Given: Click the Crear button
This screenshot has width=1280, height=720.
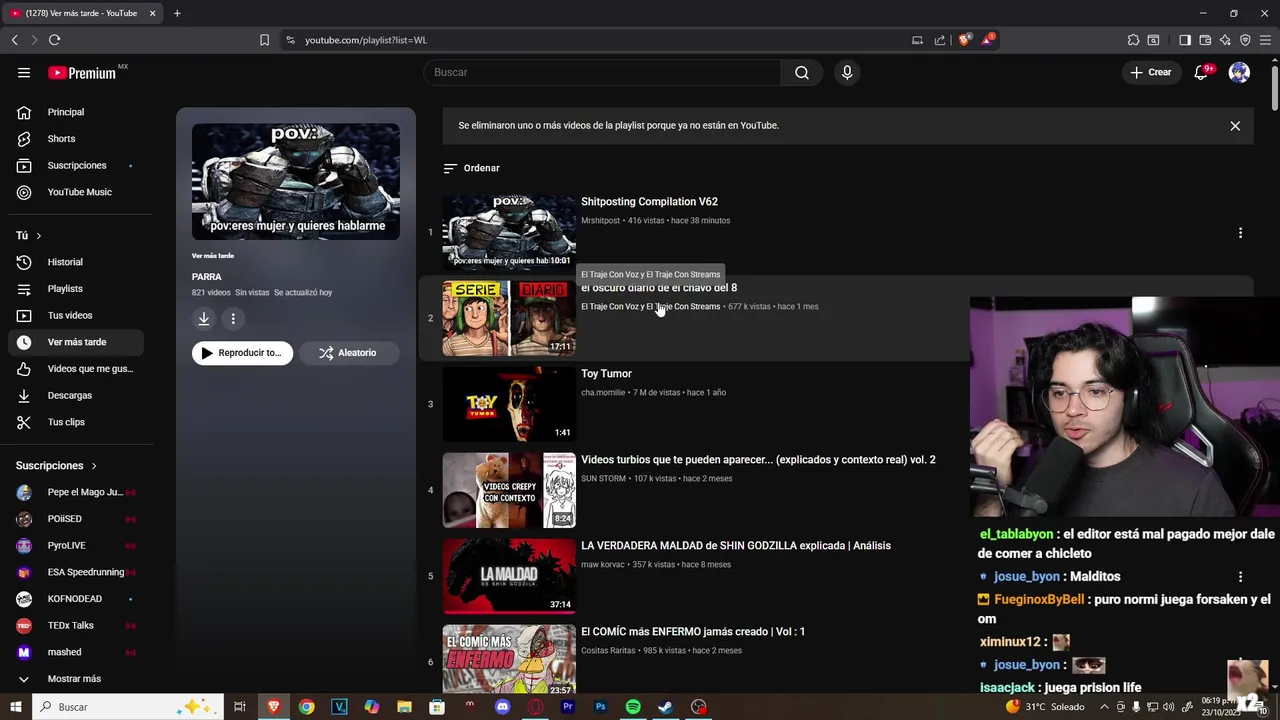Looking at the screenshot, I should (x=1150, y=72).
